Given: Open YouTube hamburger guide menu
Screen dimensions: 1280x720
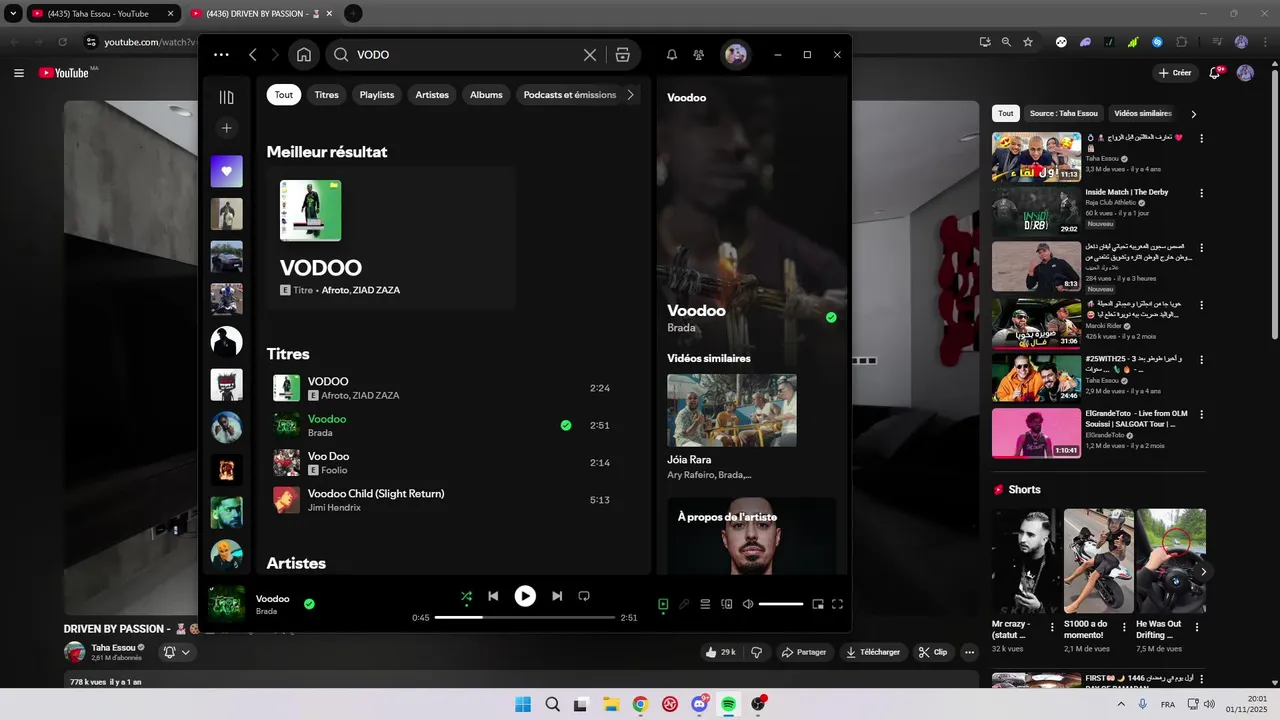Looking at the screenshot, I should tap(19, 73).
